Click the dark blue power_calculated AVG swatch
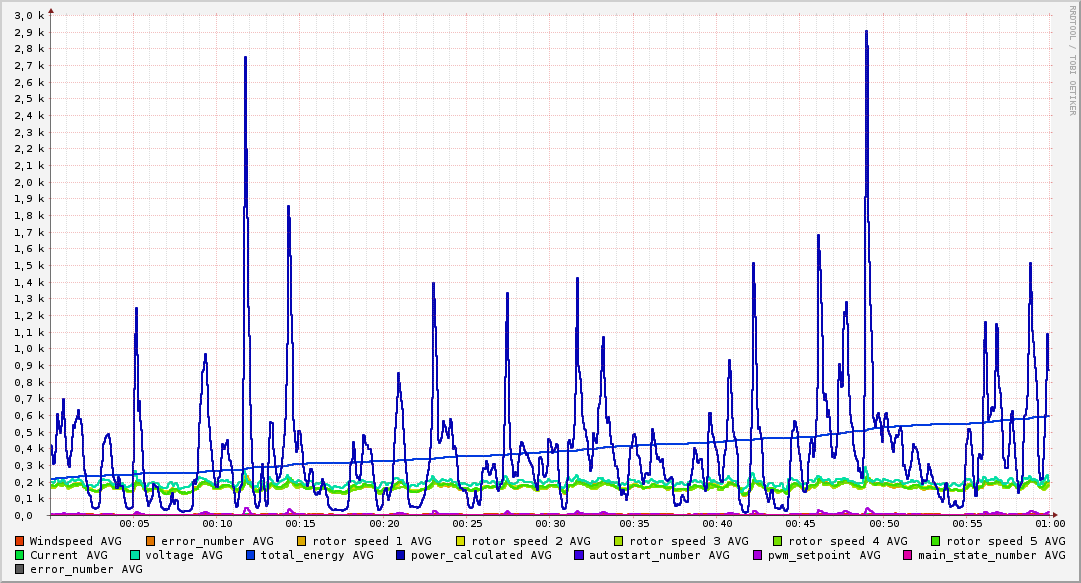1081x583 pixels. [x=401, y=555]
